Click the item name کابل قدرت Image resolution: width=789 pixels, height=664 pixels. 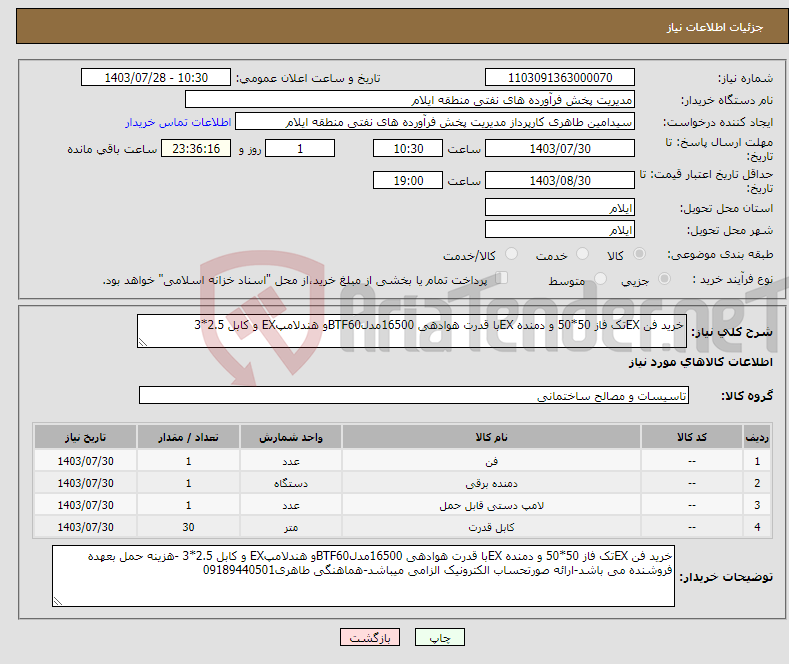491,528
